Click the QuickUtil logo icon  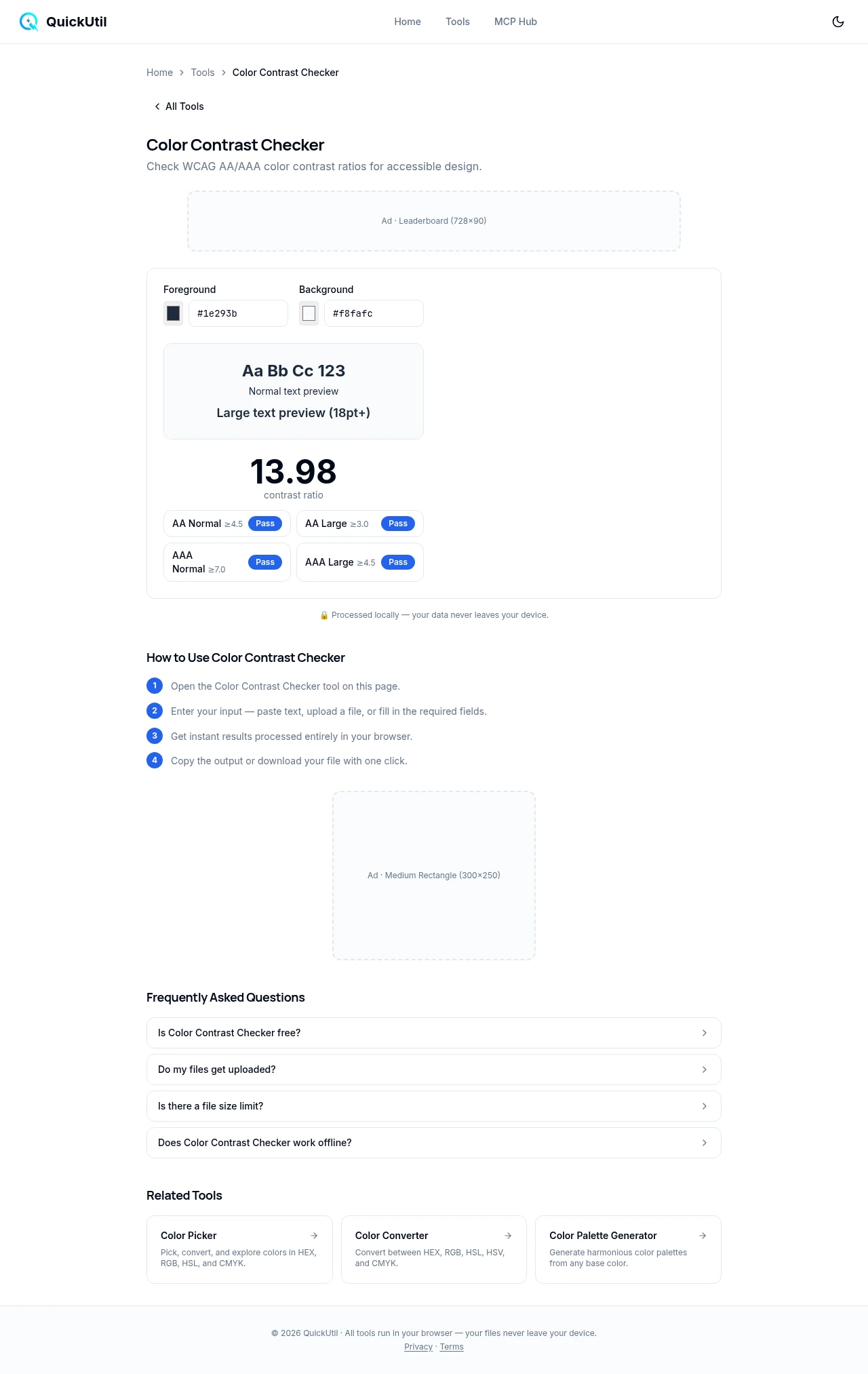[28, 22]
